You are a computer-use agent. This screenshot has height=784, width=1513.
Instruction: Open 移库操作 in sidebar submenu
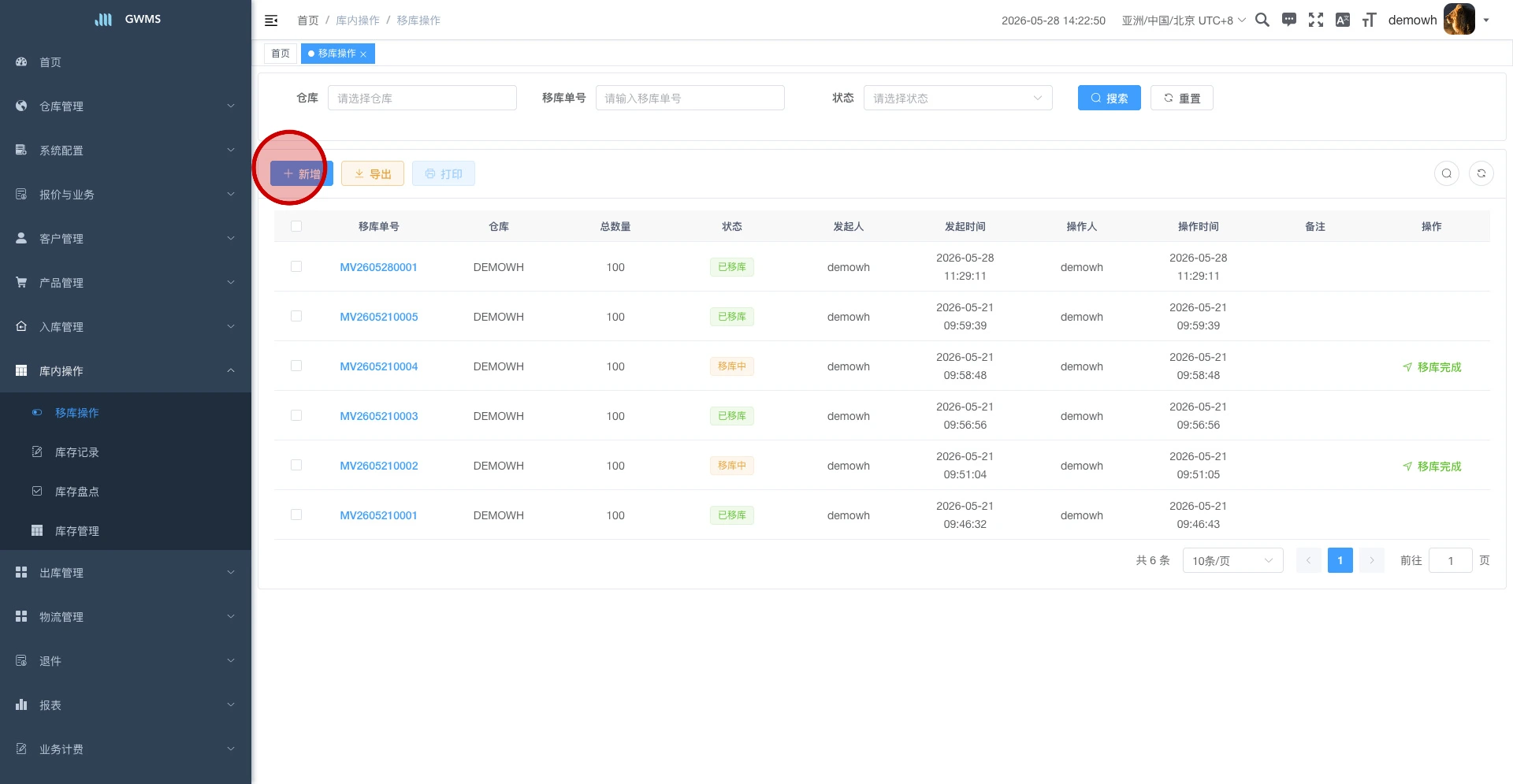[x=126, y=412]
